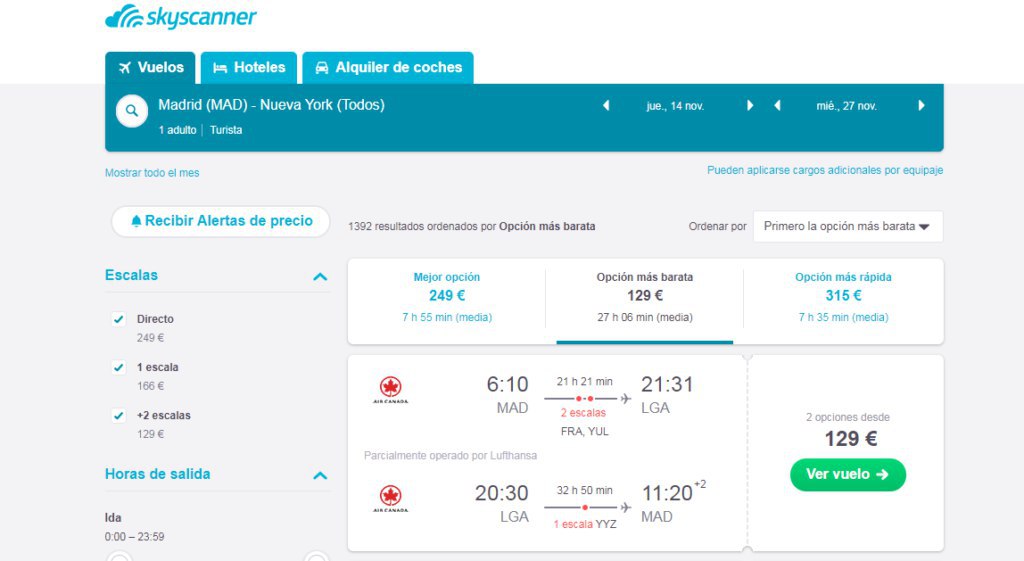Image resolution: width=1024 pixels, height=561 pixels.
Task: Open the Alquiler de coches tab
Action: (x=388, y=68)
